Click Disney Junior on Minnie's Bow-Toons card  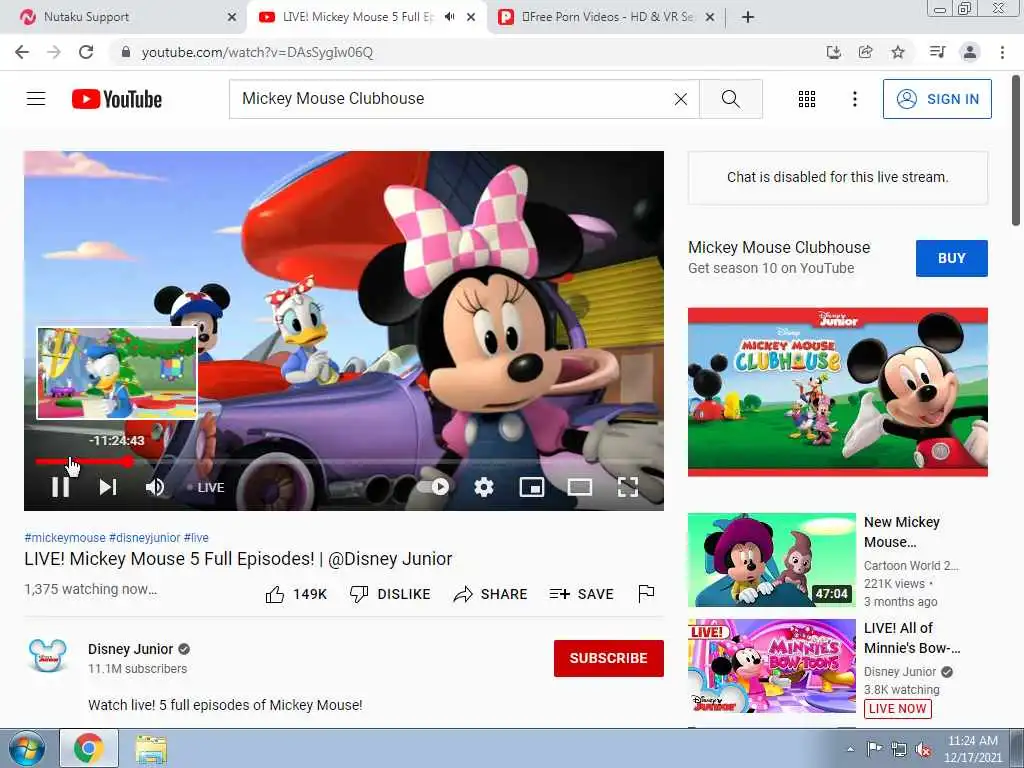click(900, 672)
